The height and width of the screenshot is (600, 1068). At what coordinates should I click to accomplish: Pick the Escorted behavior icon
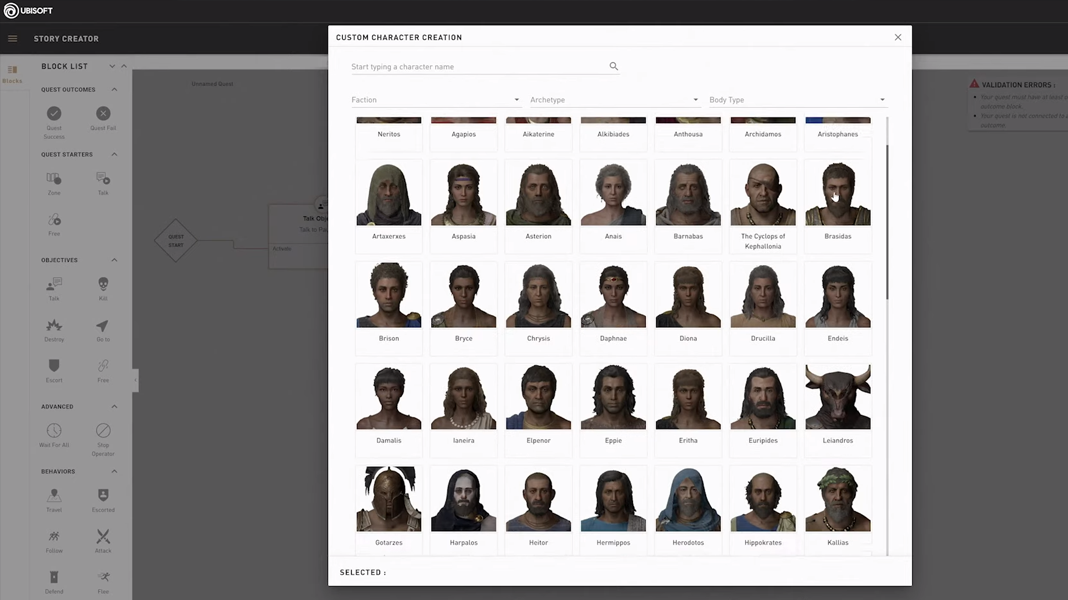103,495
